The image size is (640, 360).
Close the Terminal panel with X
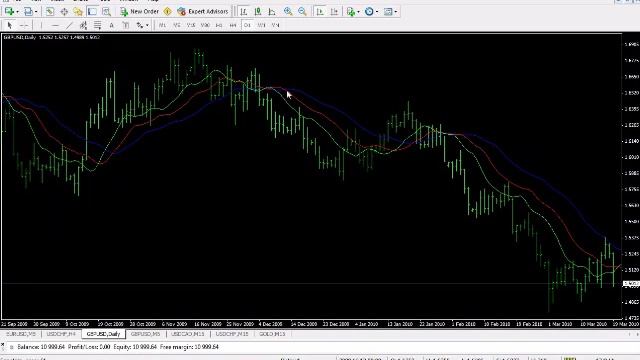[2, 345]
